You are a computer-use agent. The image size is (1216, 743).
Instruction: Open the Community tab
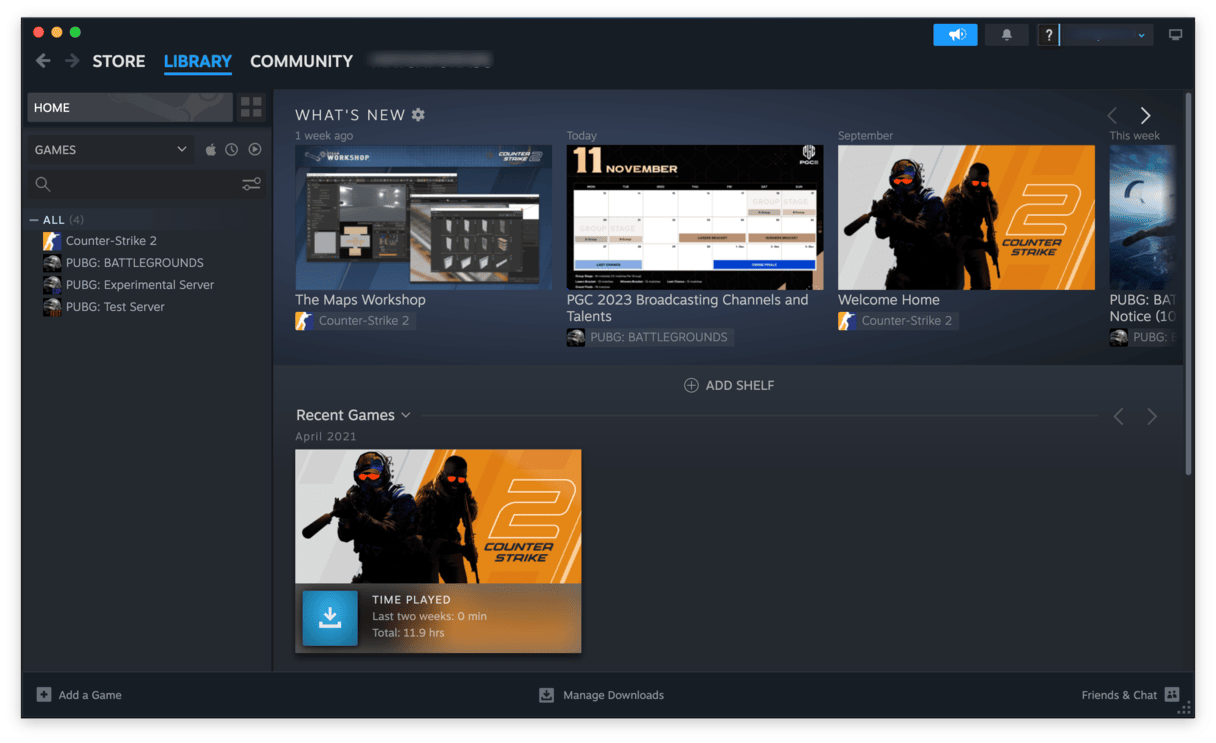tap(301, 61)
